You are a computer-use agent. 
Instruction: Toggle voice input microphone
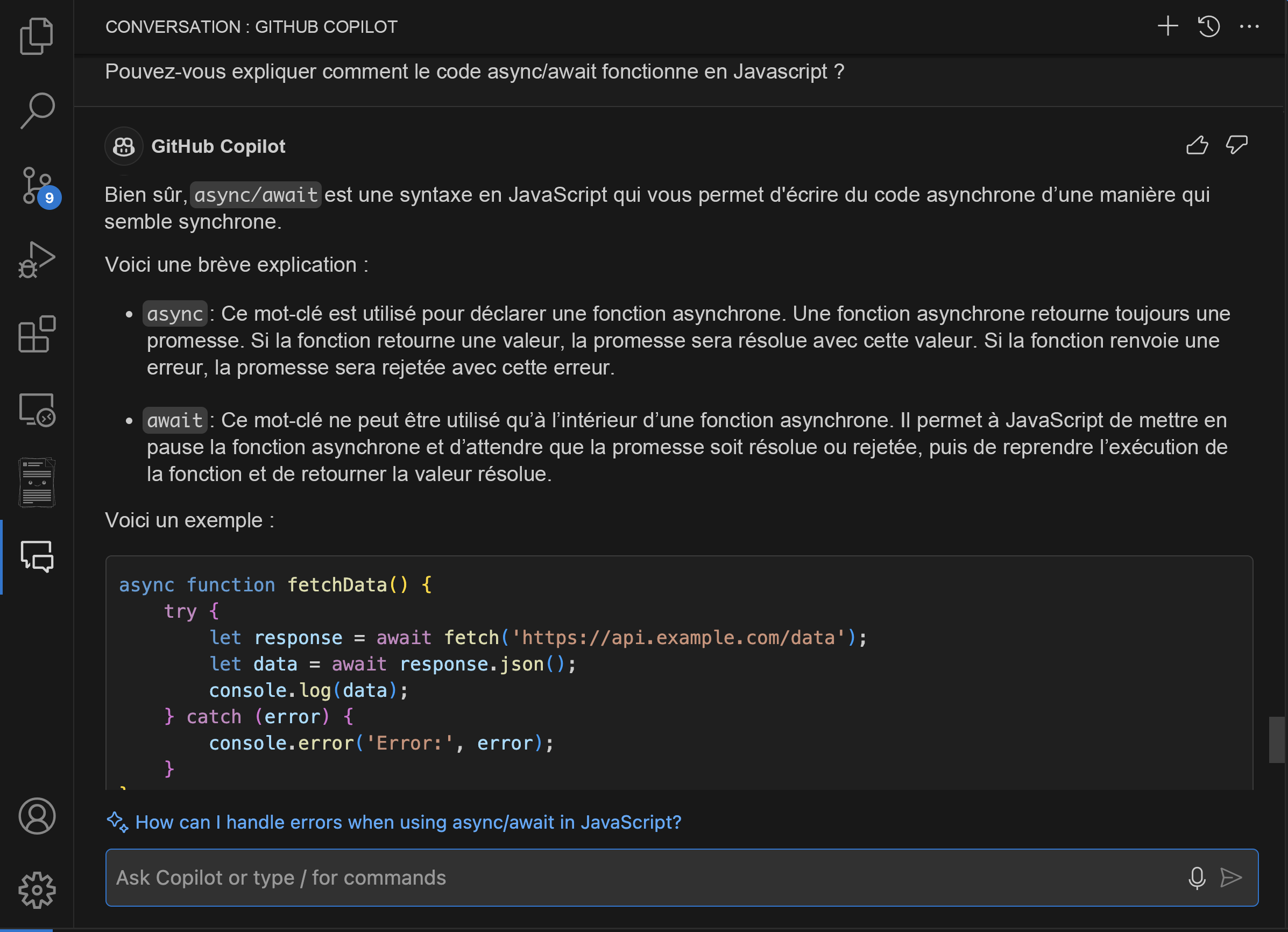click(x=1197, y=878)
